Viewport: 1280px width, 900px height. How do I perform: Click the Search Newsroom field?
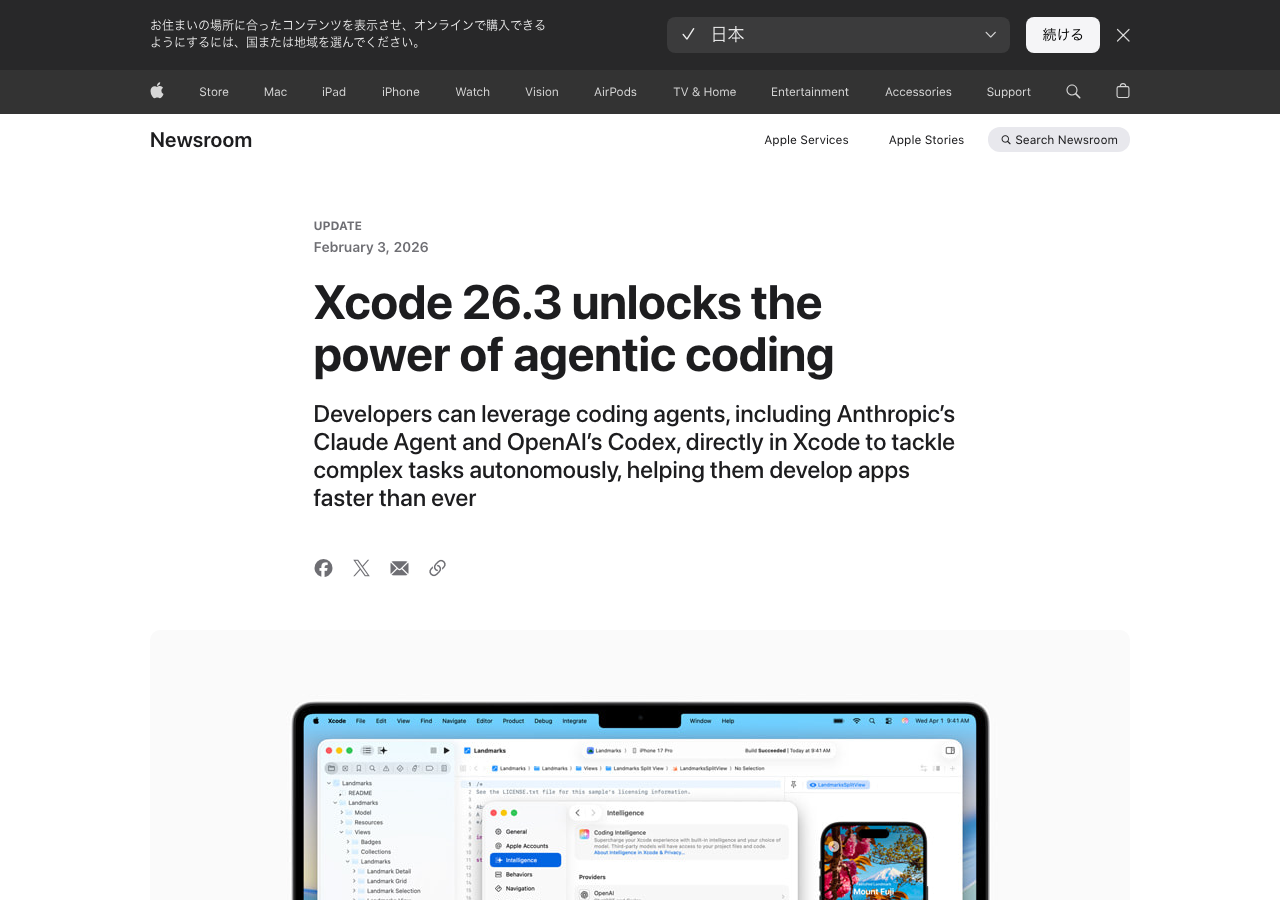[x=1059, y=140]
